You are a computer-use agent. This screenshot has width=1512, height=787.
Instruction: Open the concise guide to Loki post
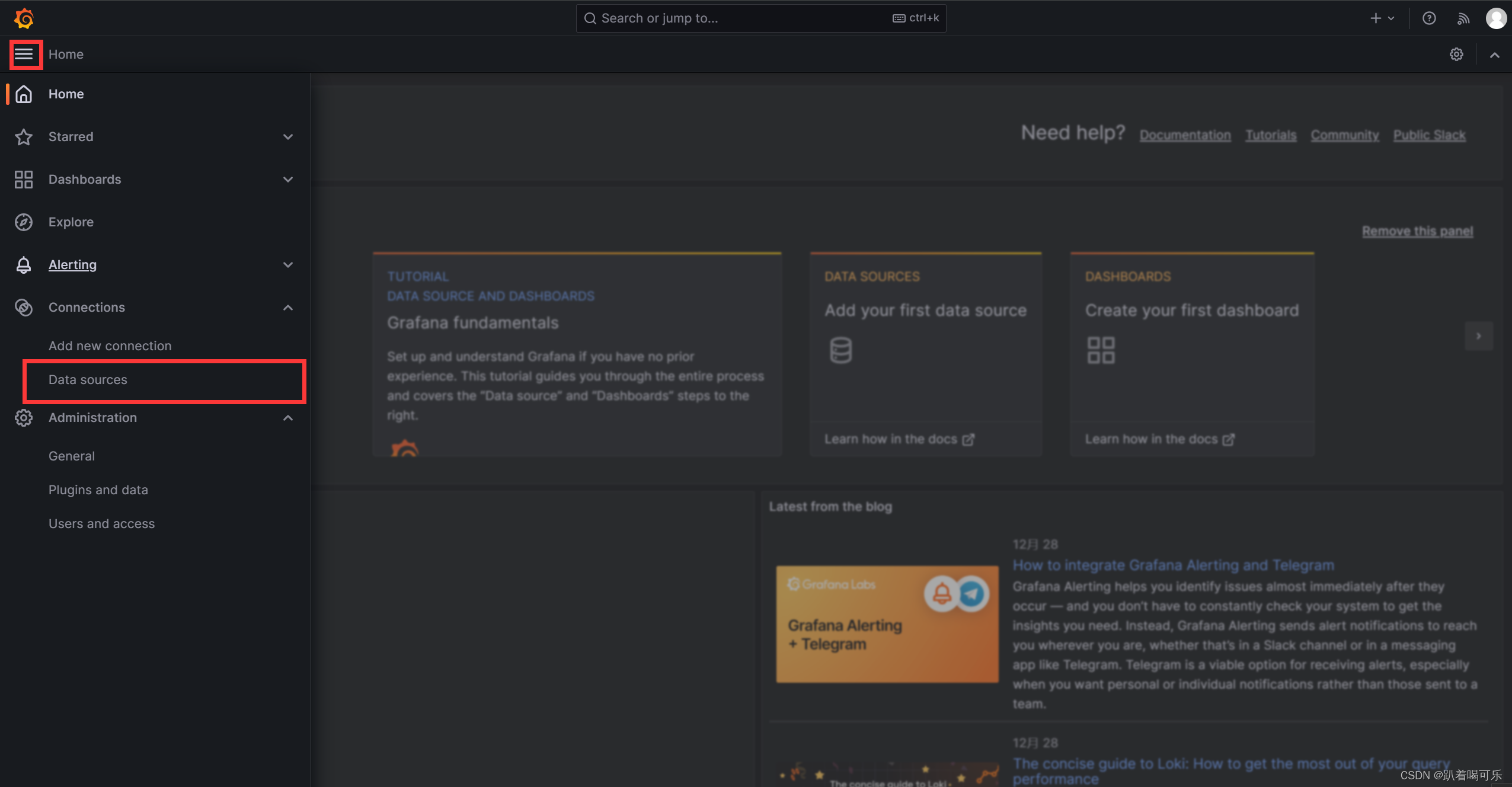(1231, 771)
